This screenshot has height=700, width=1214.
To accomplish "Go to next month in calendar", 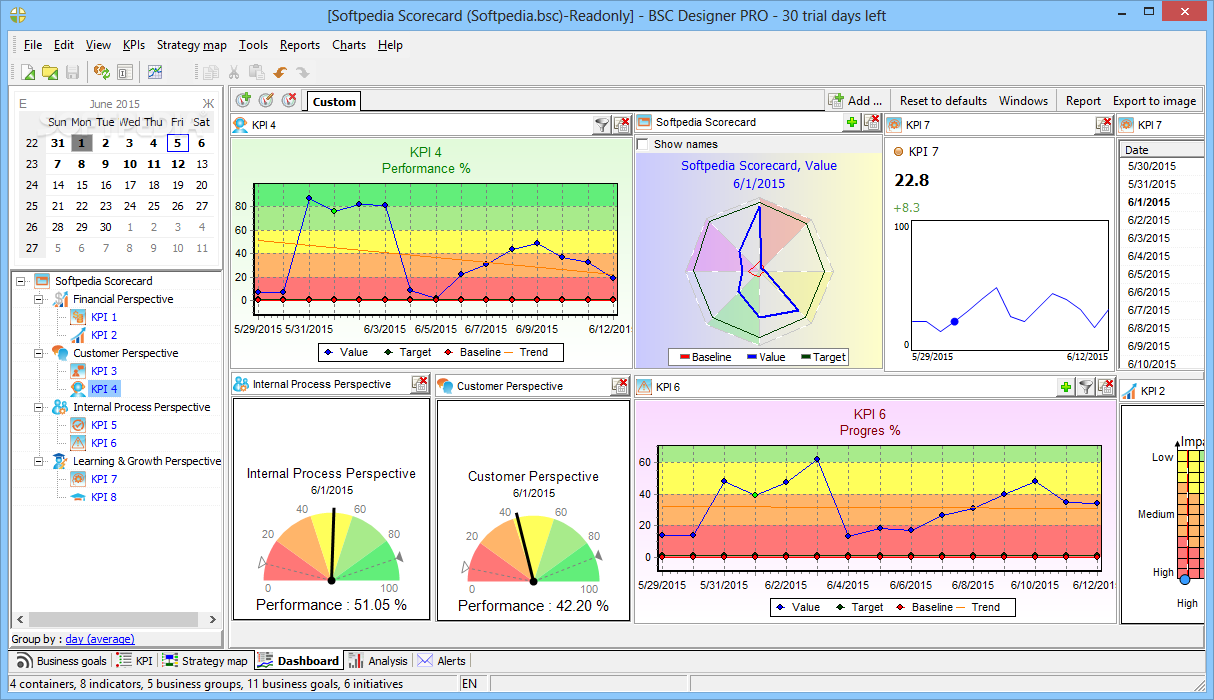I will tap(208, 103).
